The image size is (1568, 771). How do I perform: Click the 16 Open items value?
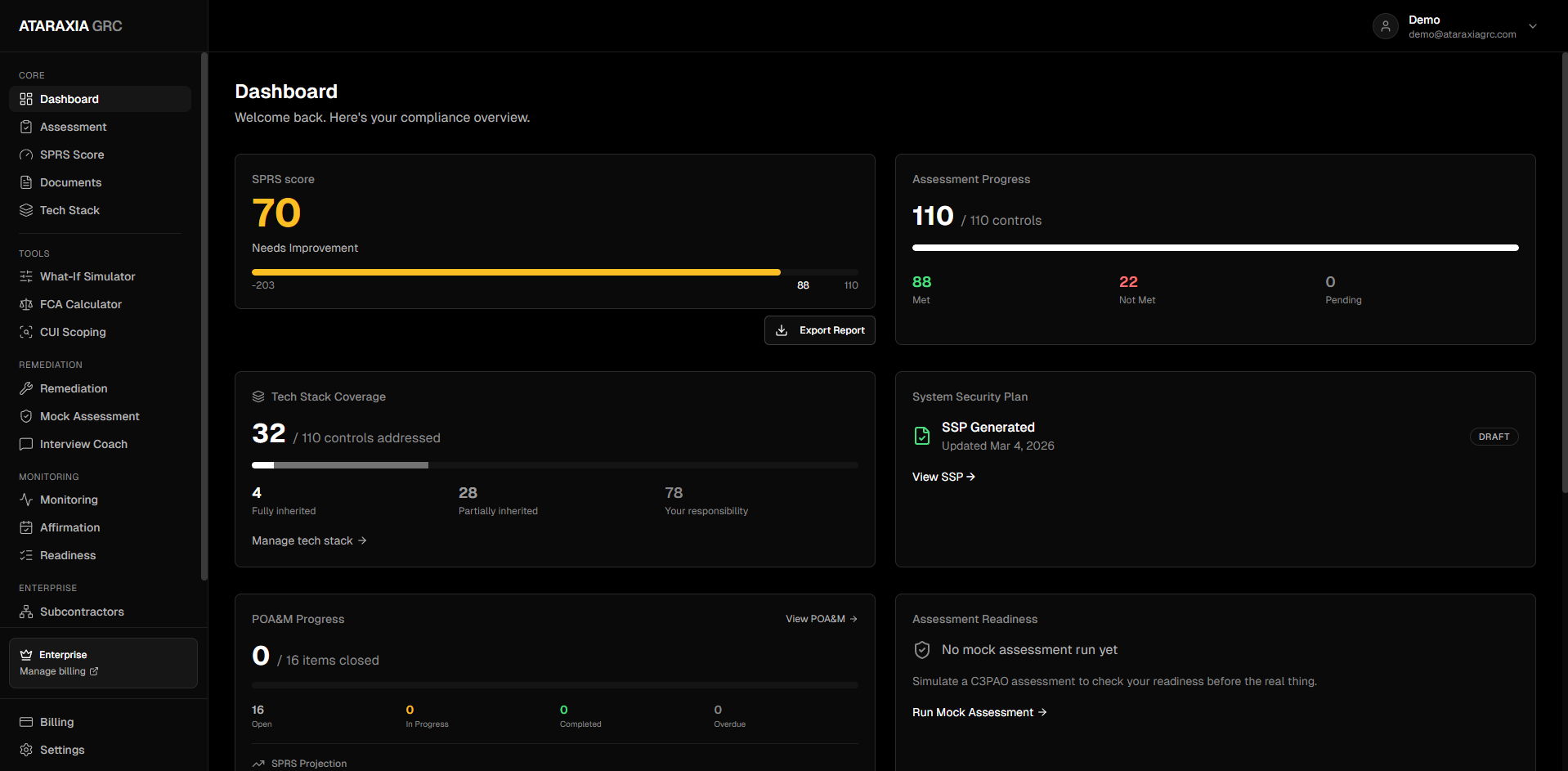point(258,710)
